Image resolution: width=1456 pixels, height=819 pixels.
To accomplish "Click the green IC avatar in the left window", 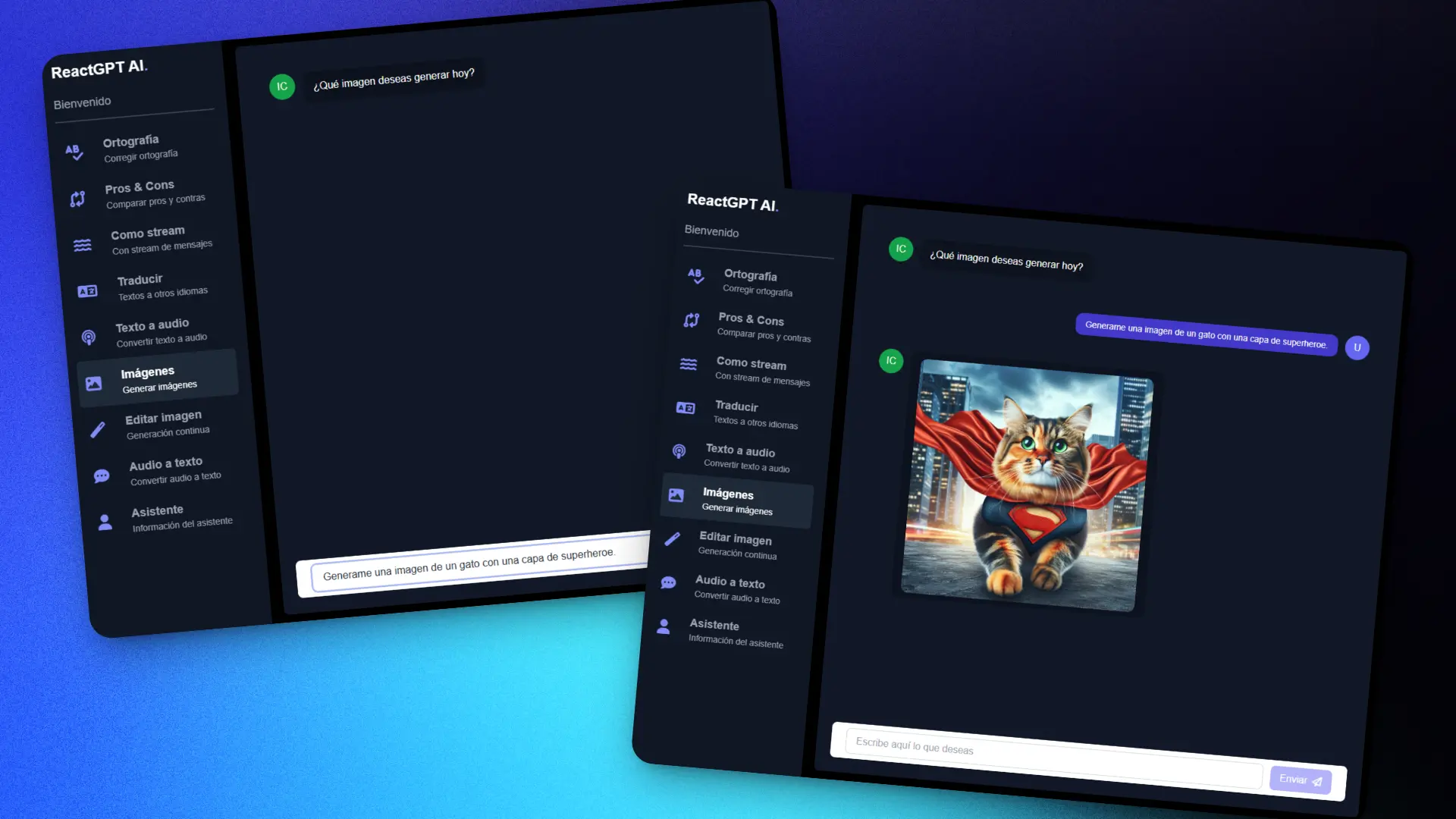I will click(x=282, y=86).
